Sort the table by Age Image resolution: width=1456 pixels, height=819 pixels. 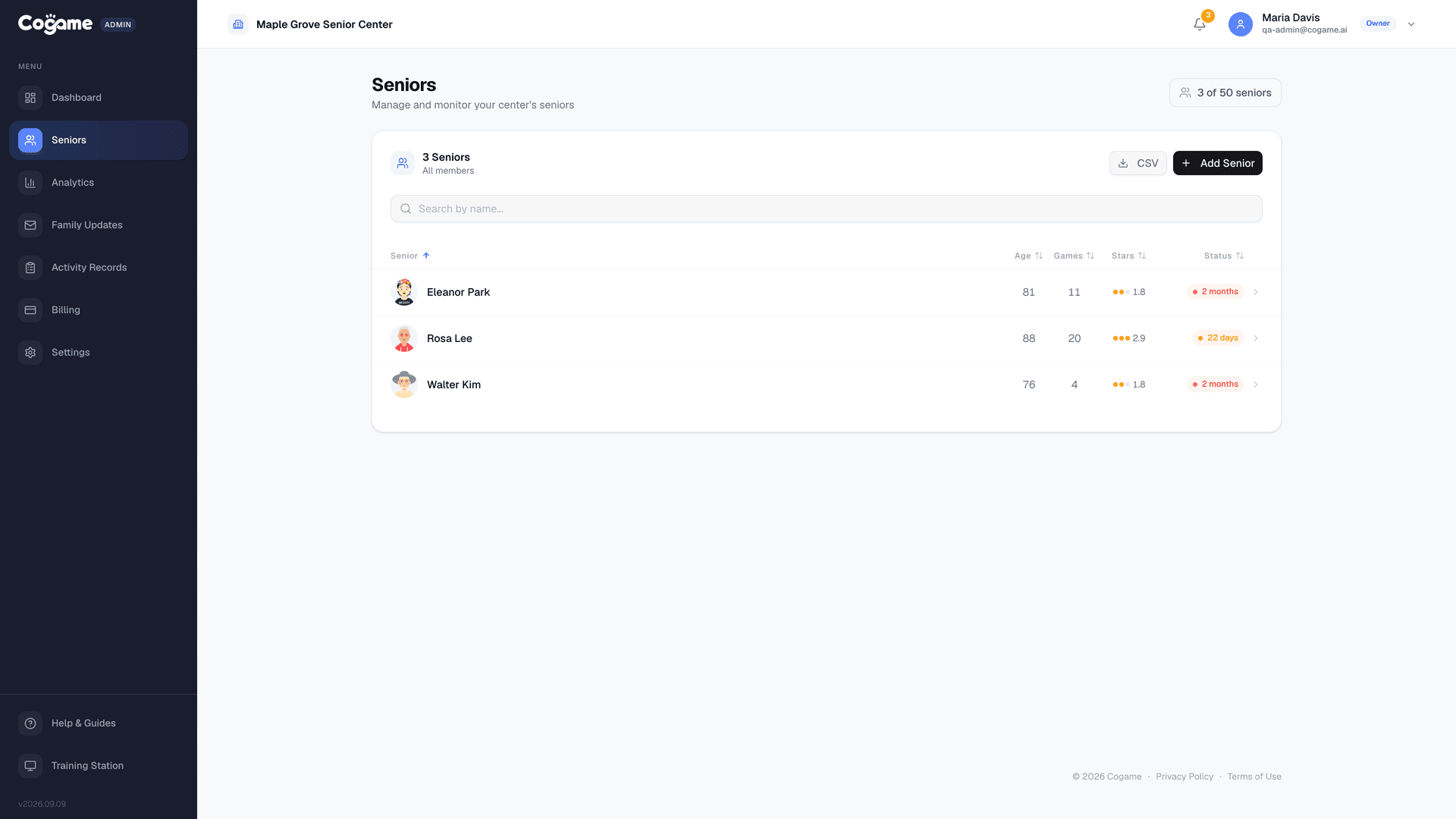click(x=1028, y=256)
